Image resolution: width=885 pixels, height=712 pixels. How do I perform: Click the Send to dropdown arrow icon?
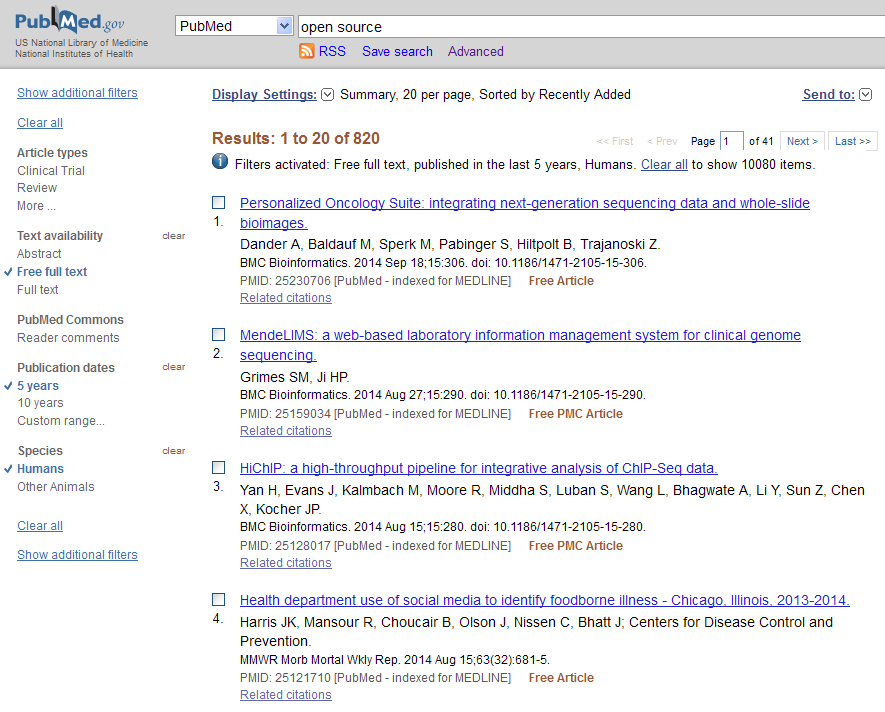[866, 95]
